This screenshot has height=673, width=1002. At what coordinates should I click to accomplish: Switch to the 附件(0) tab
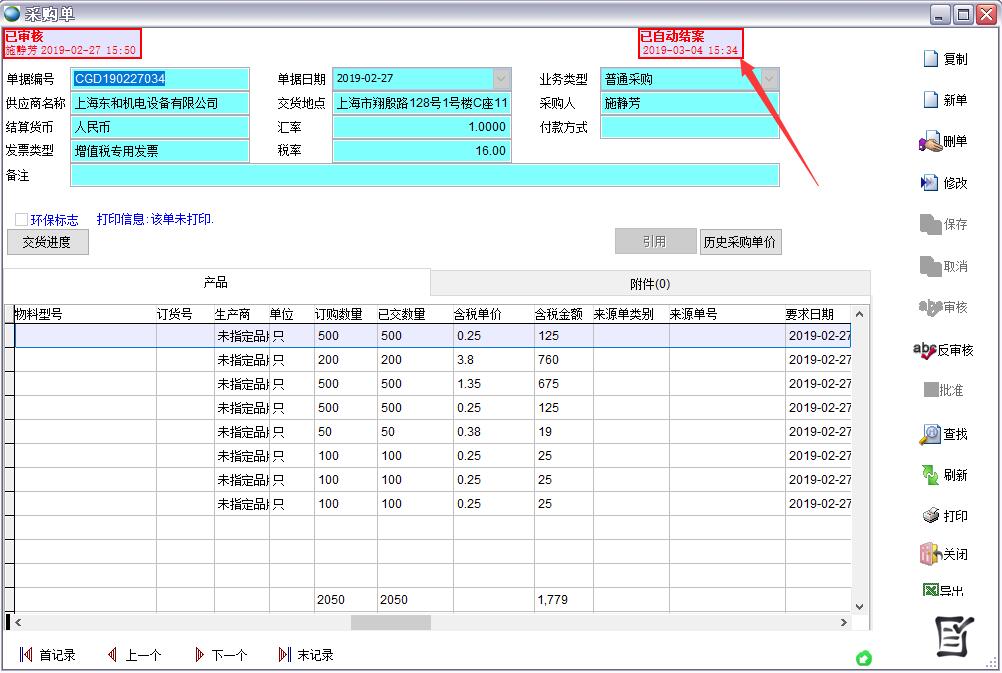click(650, 283)
